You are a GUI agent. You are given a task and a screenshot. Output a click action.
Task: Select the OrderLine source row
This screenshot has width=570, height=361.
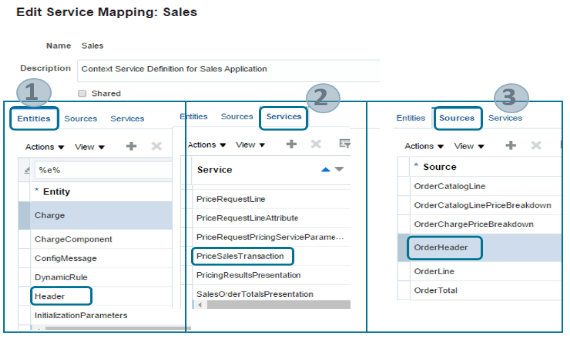[x=486, y=271]
